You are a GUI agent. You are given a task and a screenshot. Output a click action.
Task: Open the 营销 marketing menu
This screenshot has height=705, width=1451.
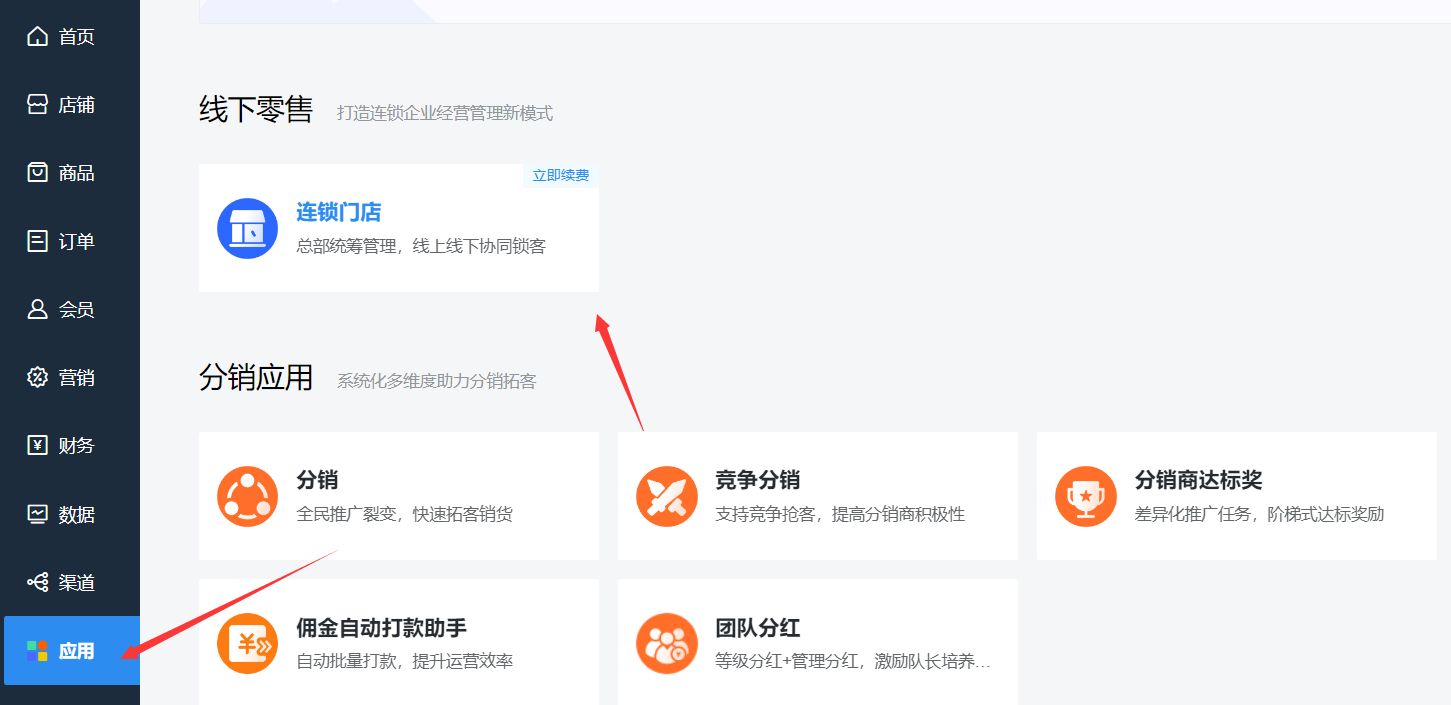coord(75,378)
